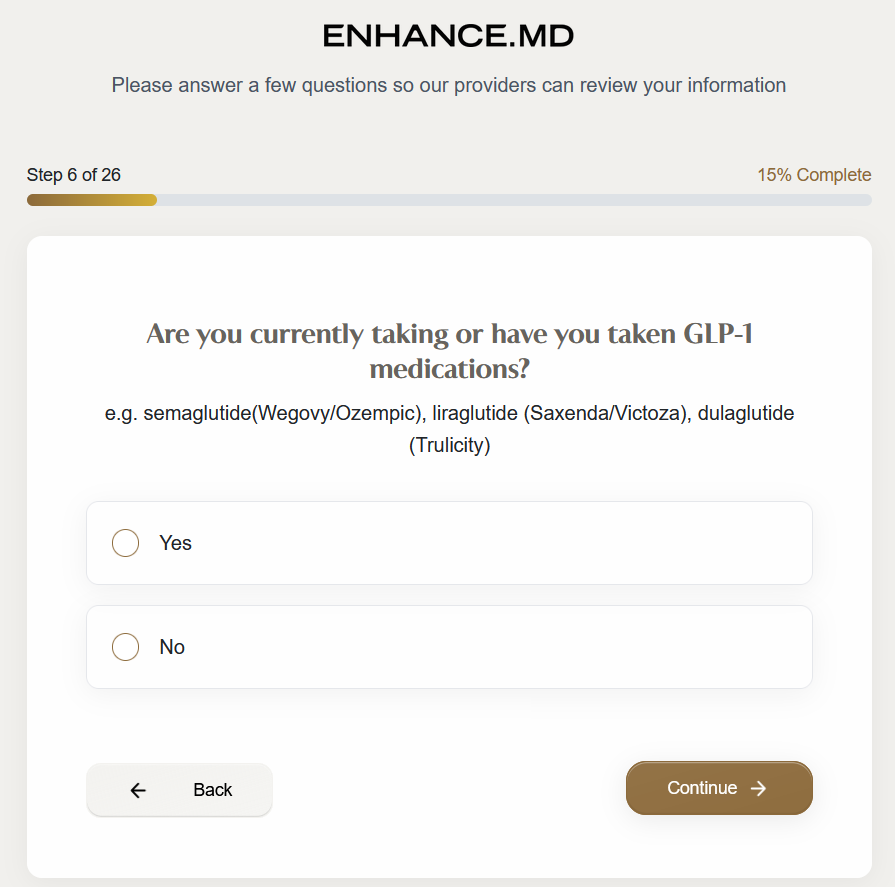The width and height of the screenshot is (895, 887).
Task: Choose the No answer label text
Action: point(172,647)
